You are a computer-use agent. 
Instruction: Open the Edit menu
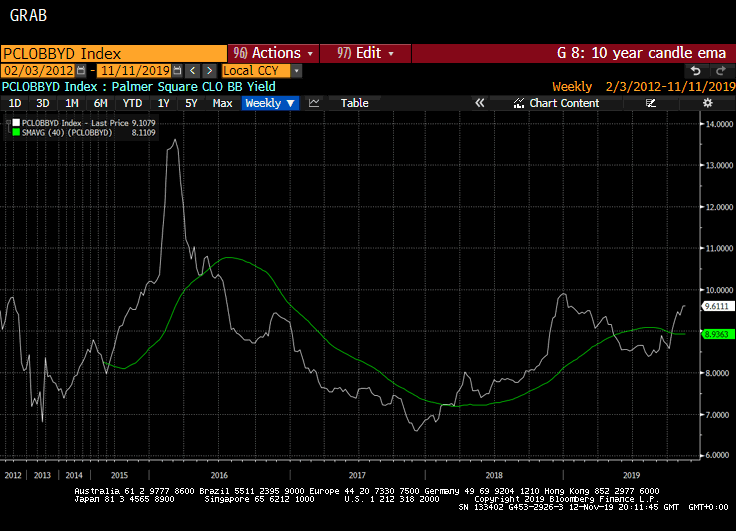[365, 53]
